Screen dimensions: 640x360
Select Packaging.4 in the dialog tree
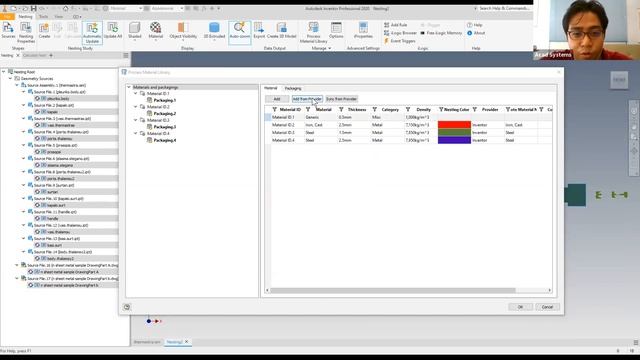point(164,140)
